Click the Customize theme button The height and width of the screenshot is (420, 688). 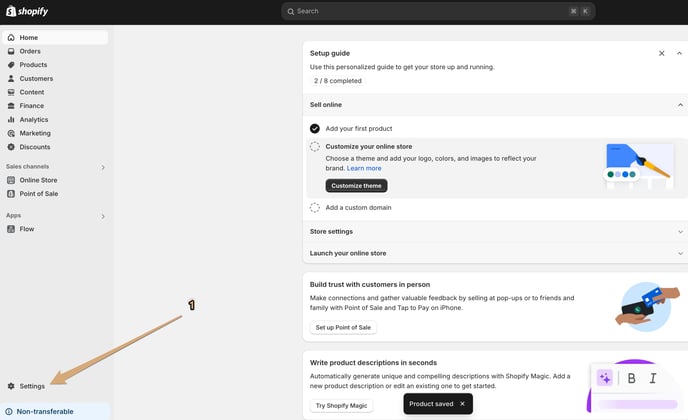pyautogui.click(x=356, y=186)
